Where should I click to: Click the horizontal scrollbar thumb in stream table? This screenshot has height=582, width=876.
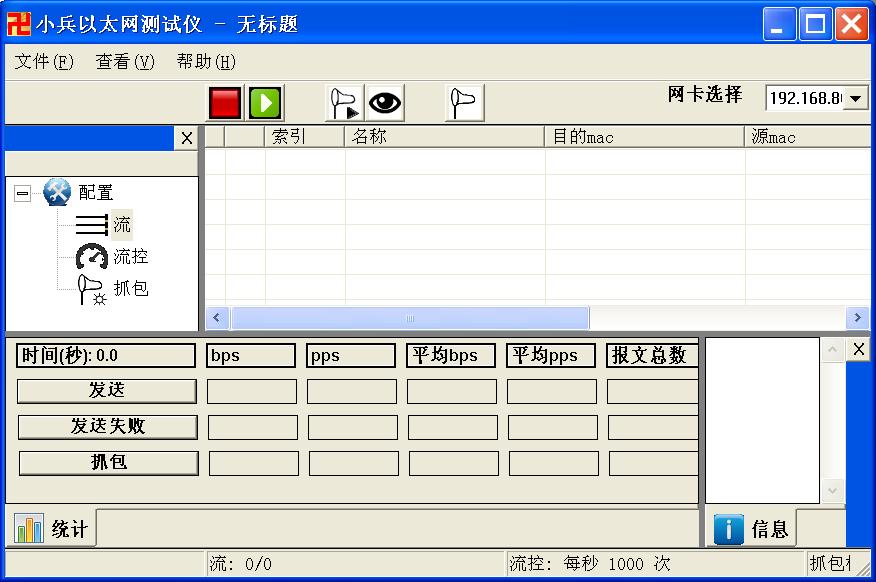coord(410,318)
